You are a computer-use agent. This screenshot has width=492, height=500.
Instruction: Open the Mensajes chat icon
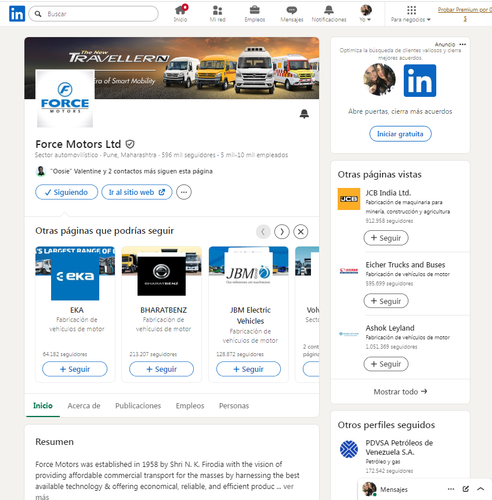292,14
